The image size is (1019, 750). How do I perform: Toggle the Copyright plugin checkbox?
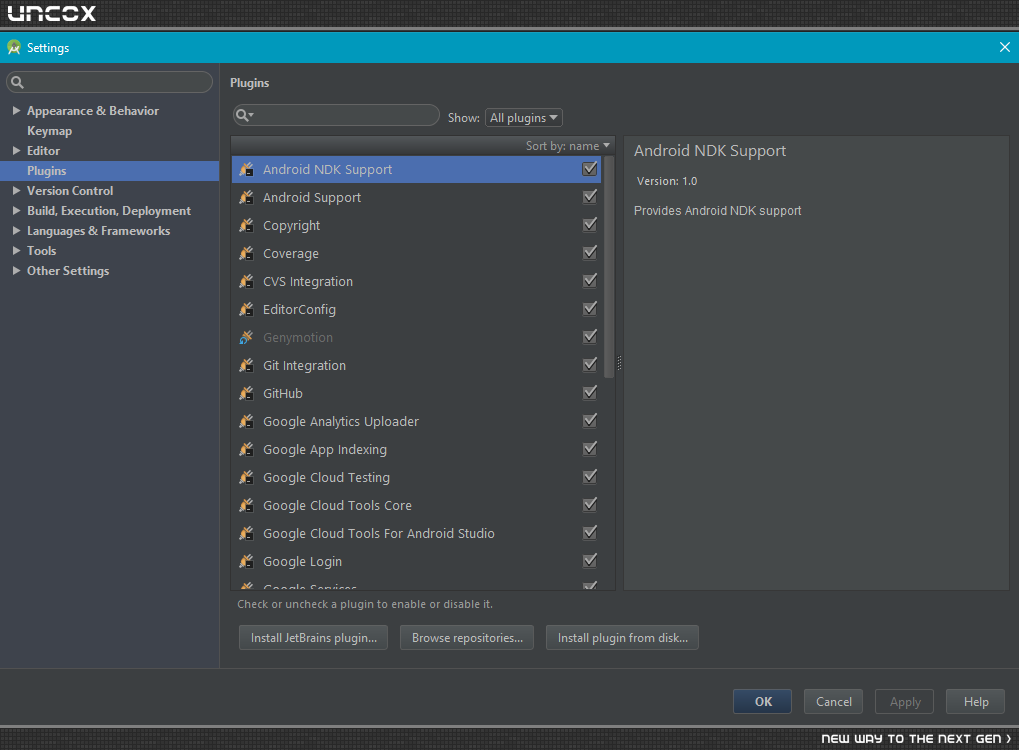click(x=589, y=225)
